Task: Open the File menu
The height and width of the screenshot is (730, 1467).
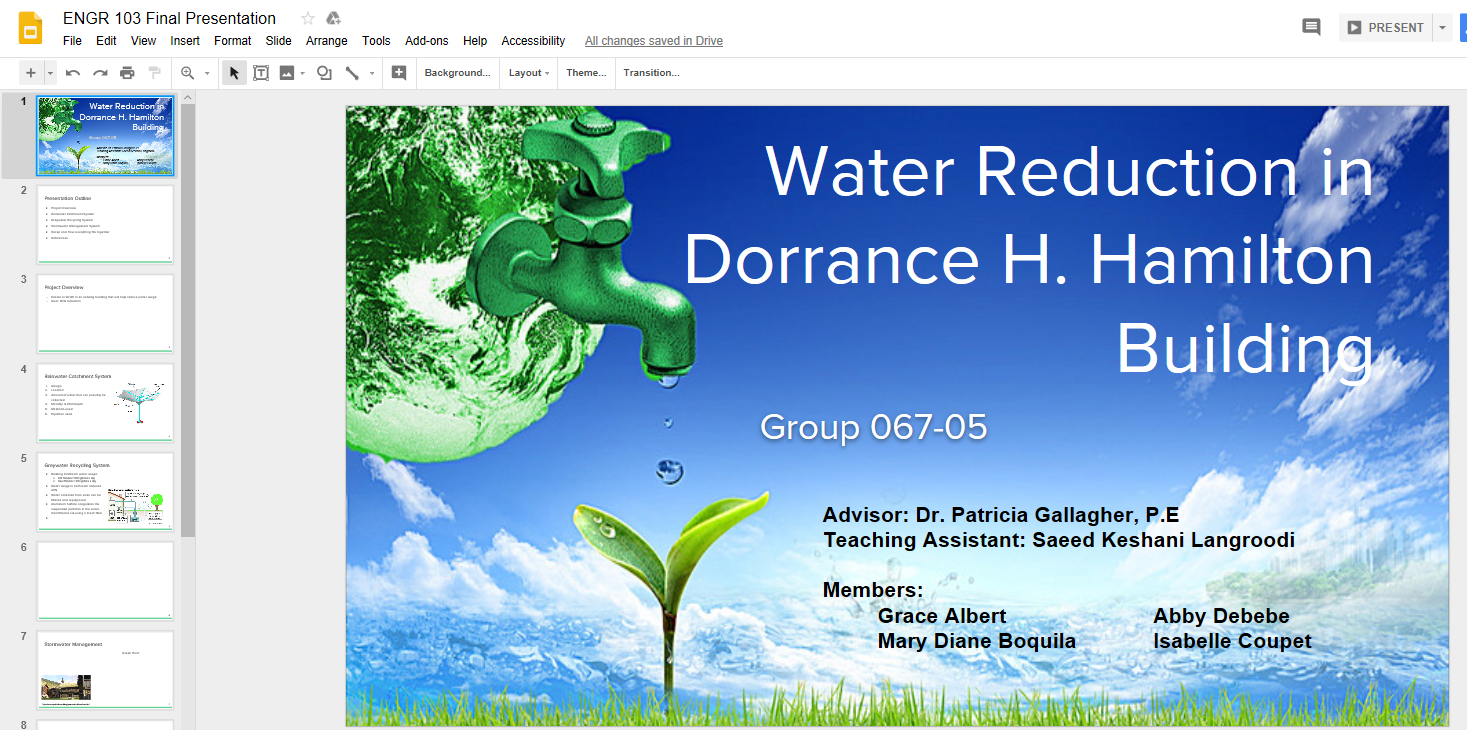Action: point(72,41)
